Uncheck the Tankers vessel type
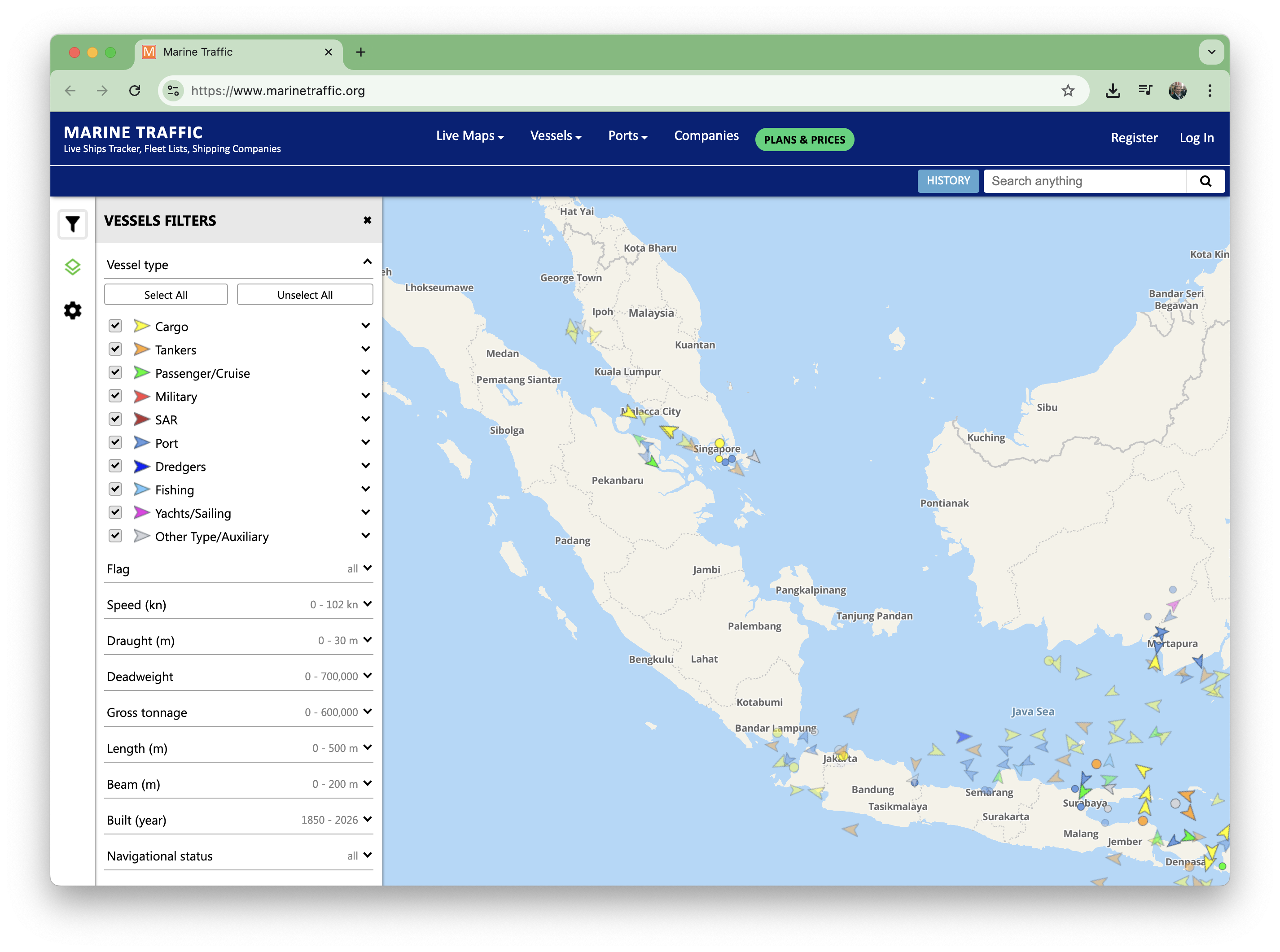Screen dimensions: 1280x952 pyautogui.click(x=115, y=349)
